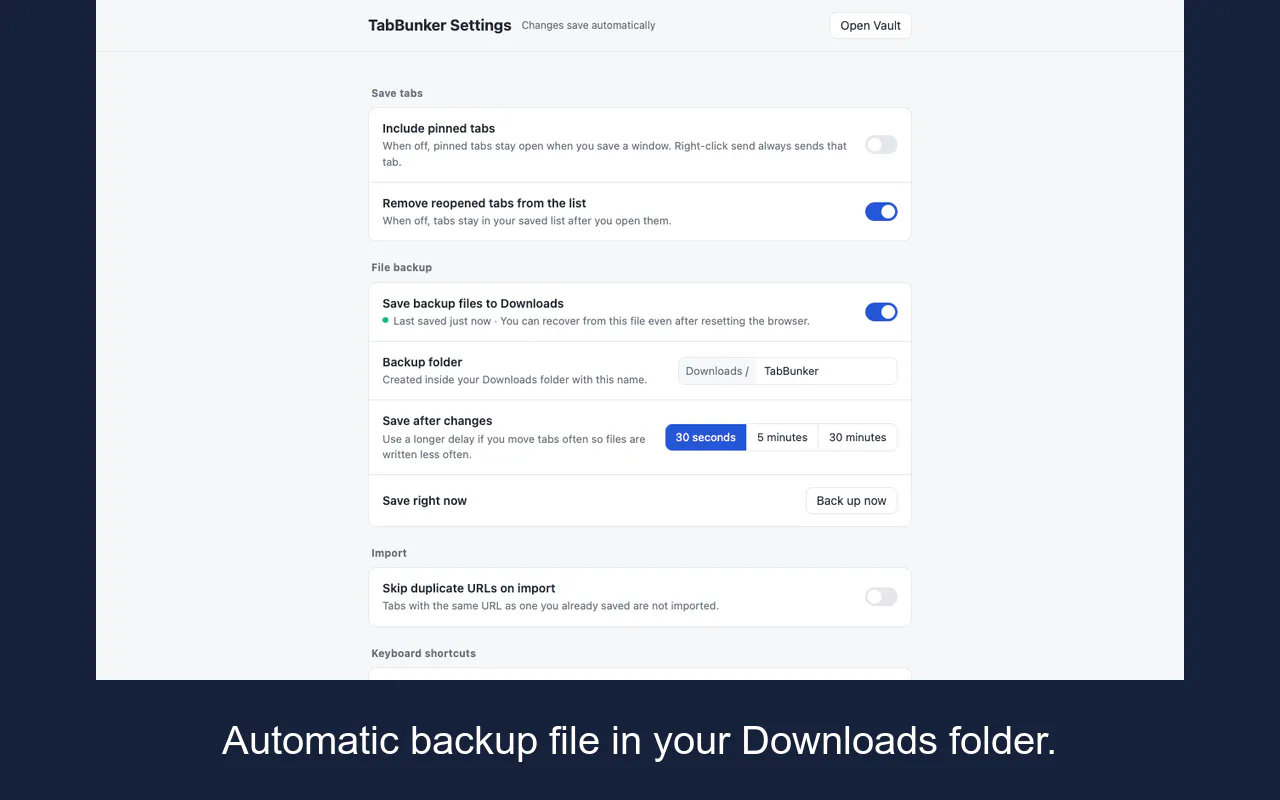Click the 'Remove reopened tabs from the list' label
1280x800 pixels.
coord(484,203)
